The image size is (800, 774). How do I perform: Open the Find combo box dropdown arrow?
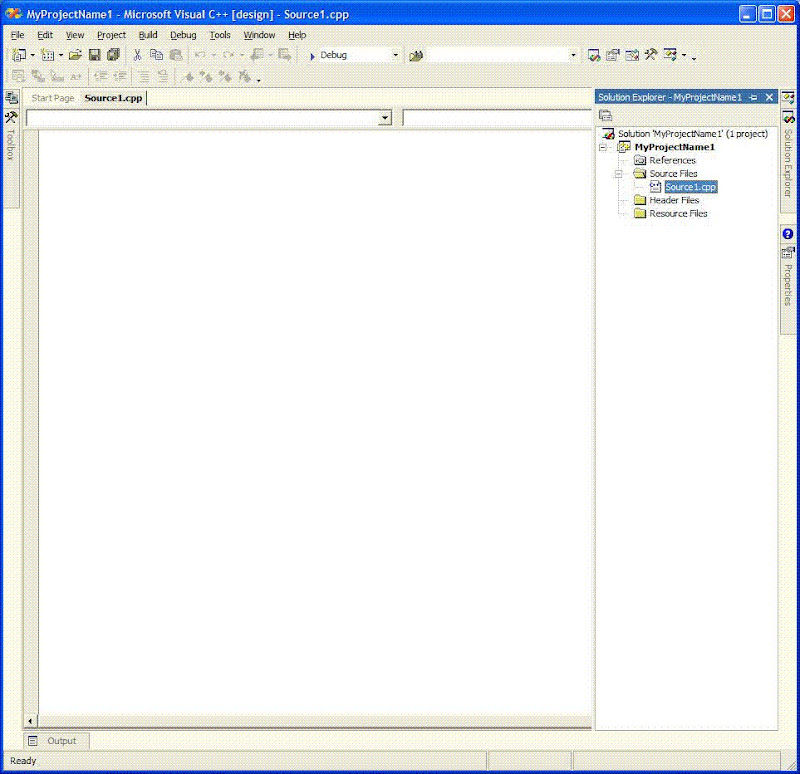pos(573,55)
